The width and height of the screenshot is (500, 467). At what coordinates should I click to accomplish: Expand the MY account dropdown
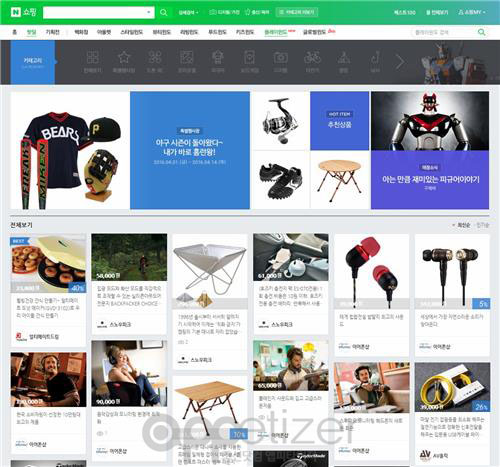(472, 12)
